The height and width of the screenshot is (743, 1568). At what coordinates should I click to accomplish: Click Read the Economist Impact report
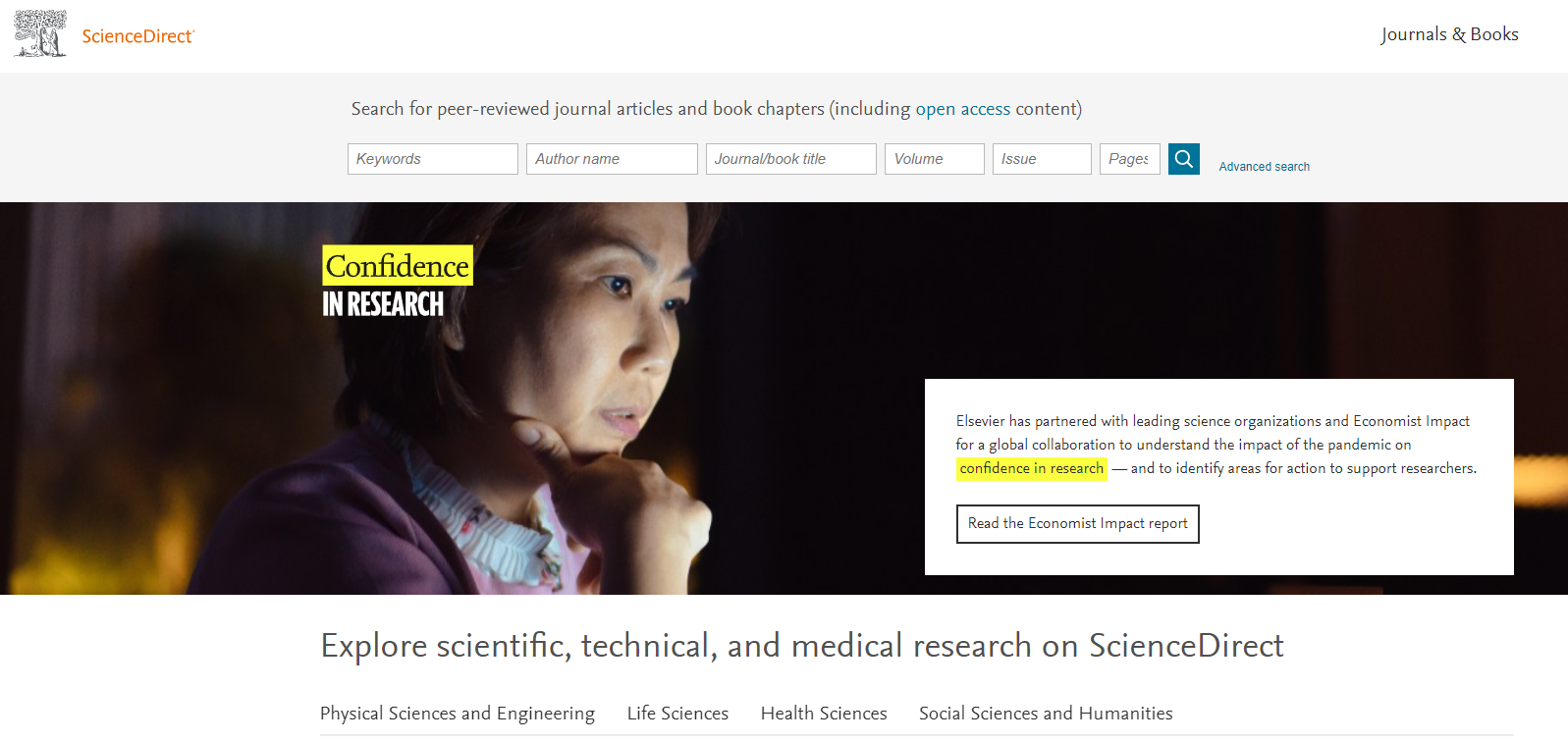click(1078, 524)
